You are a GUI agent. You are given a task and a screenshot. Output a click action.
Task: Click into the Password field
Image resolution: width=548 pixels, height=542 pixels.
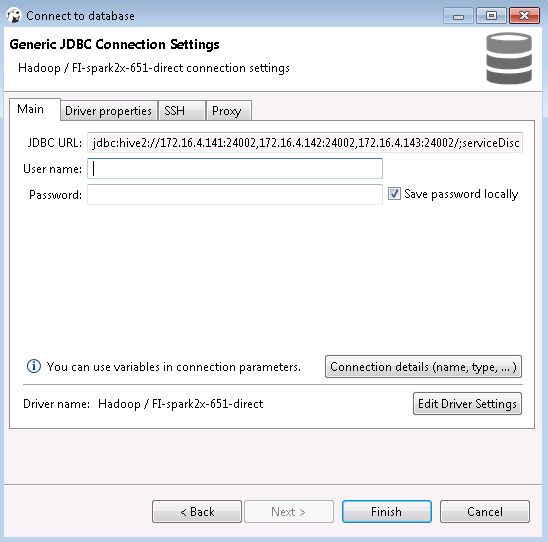235,194
